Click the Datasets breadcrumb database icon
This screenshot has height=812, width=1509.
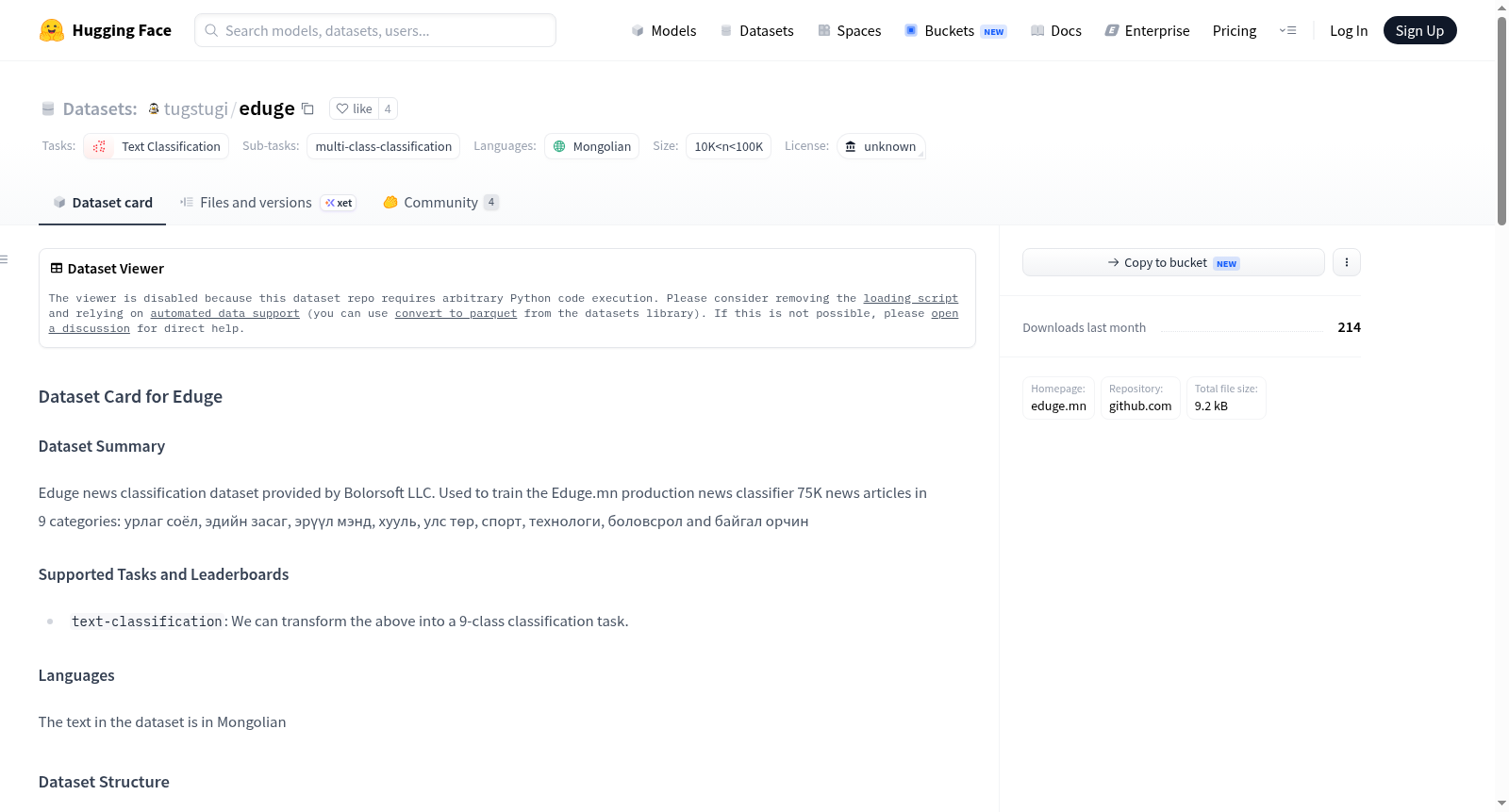pos(48,108)
